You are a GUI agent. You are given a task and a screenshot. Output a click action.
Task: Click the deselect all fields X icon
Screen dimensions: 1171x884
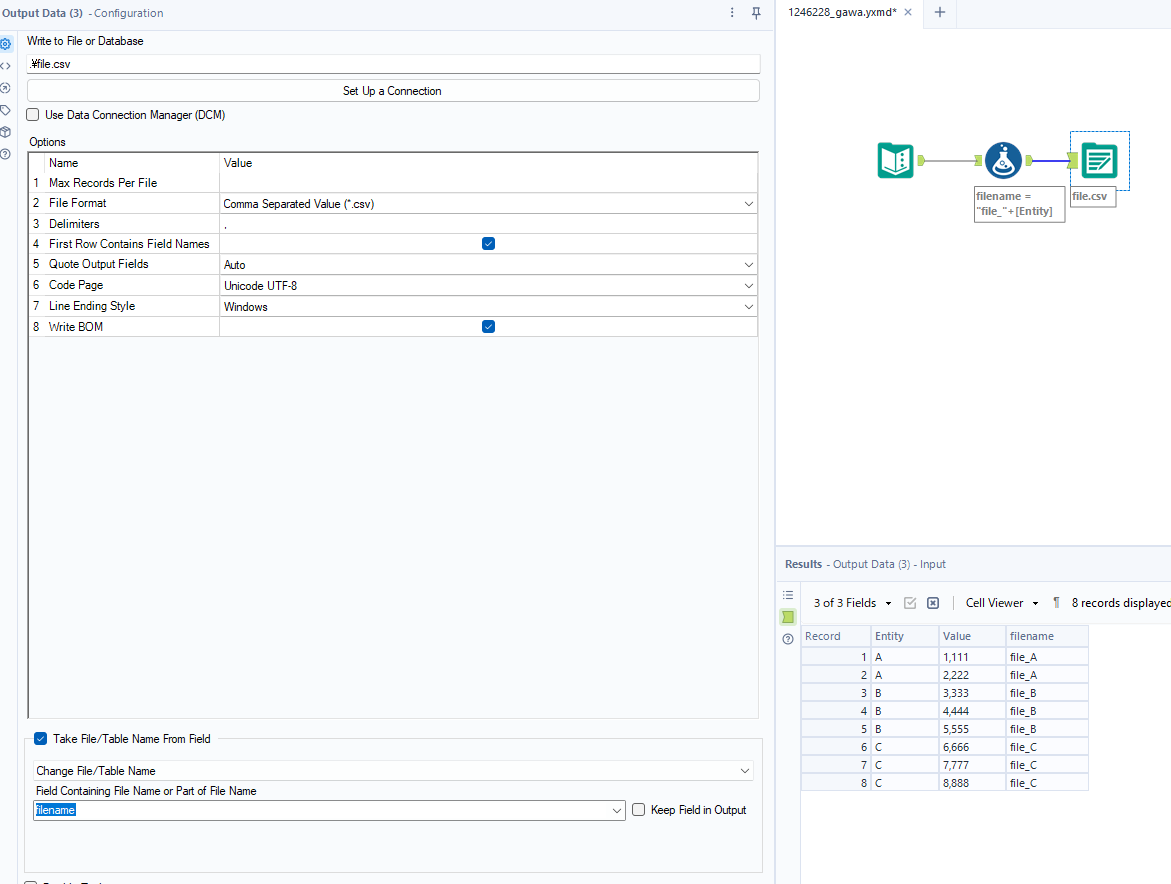point(933,603)
